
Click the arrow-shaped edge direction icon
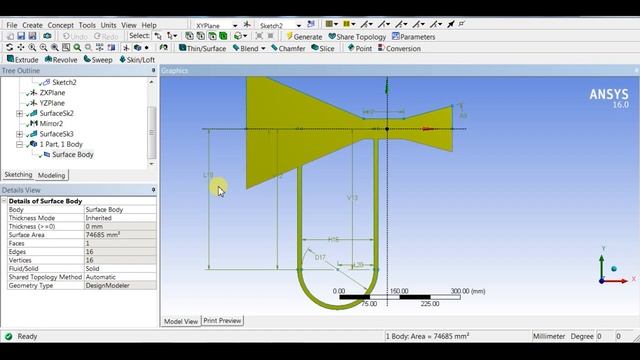(x=451, y=24)
